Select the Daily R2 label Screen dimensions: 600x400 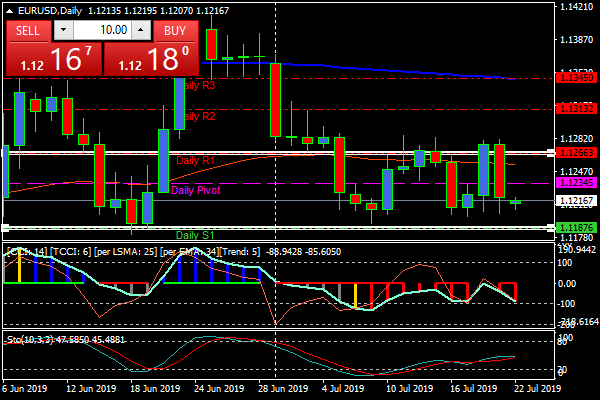click(199, 116)
